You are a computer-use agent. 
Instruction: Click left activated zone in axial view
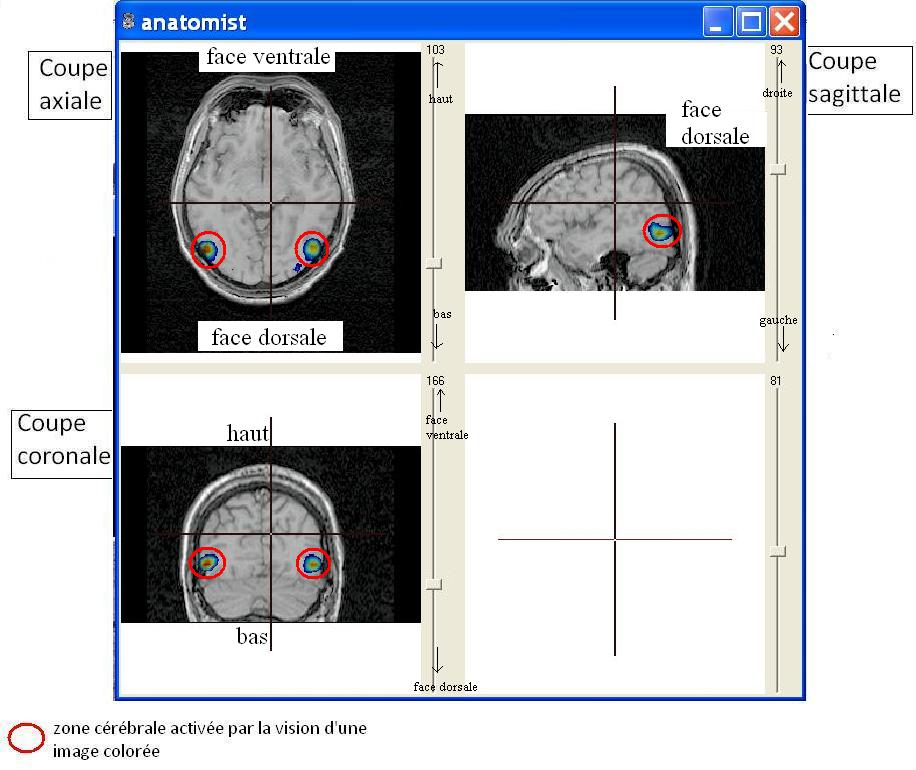pos(208,249)
